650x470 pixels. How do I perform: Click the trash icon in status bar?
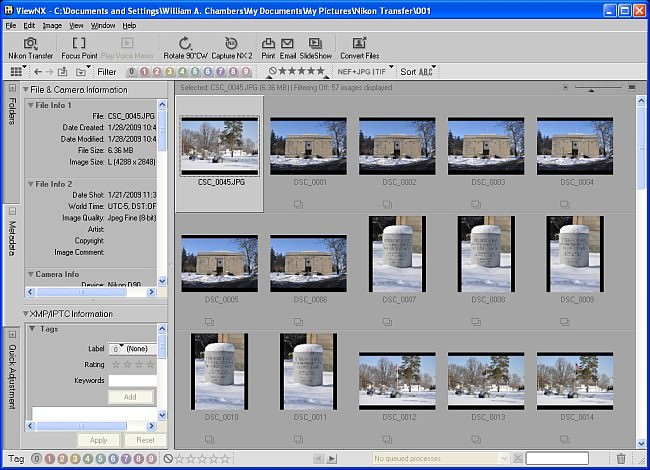click(x=621, y=459)
